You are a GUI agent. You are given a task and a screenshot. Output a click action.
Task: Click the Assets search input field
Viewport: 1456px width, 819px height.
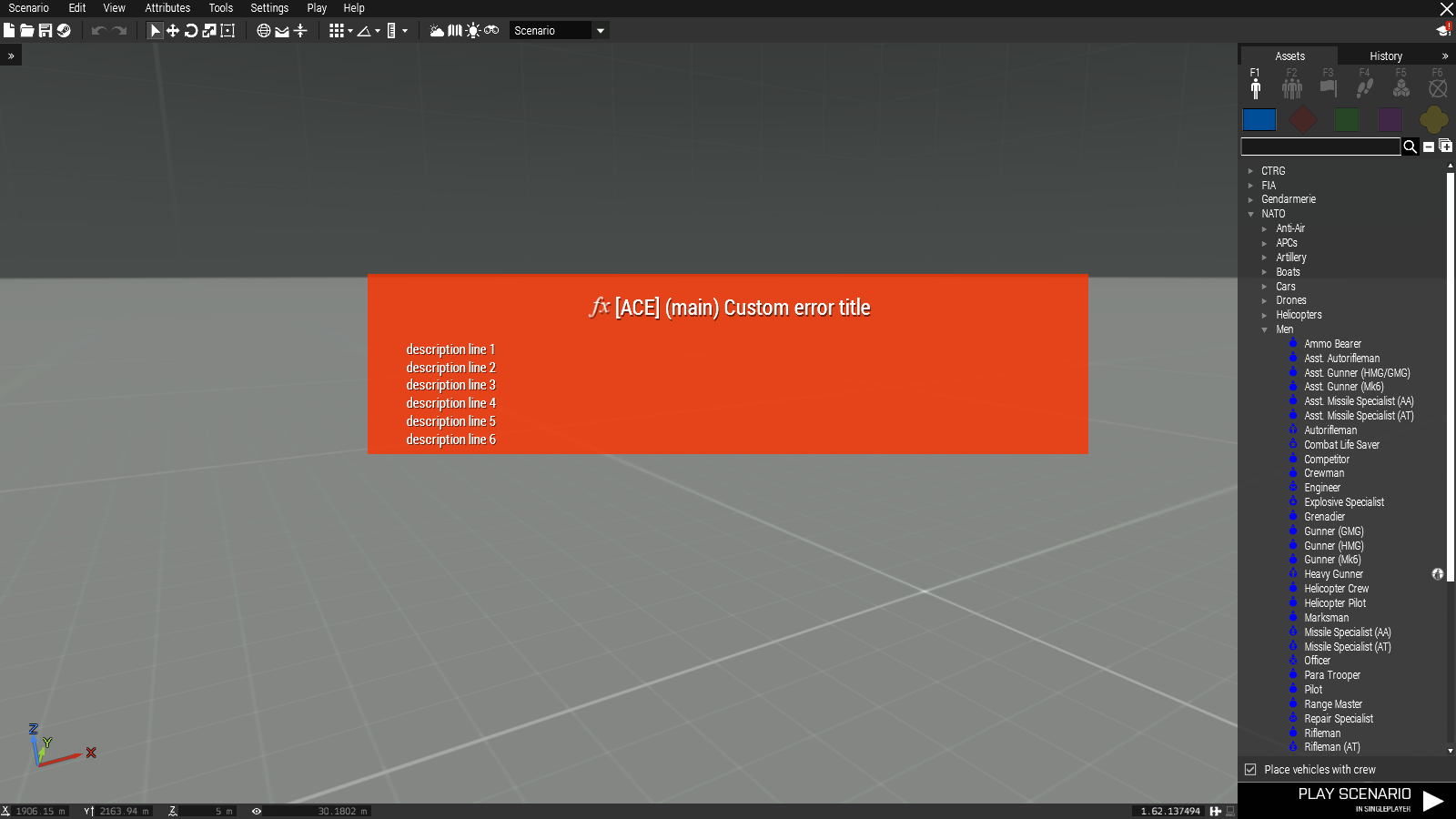[1320, 147]
